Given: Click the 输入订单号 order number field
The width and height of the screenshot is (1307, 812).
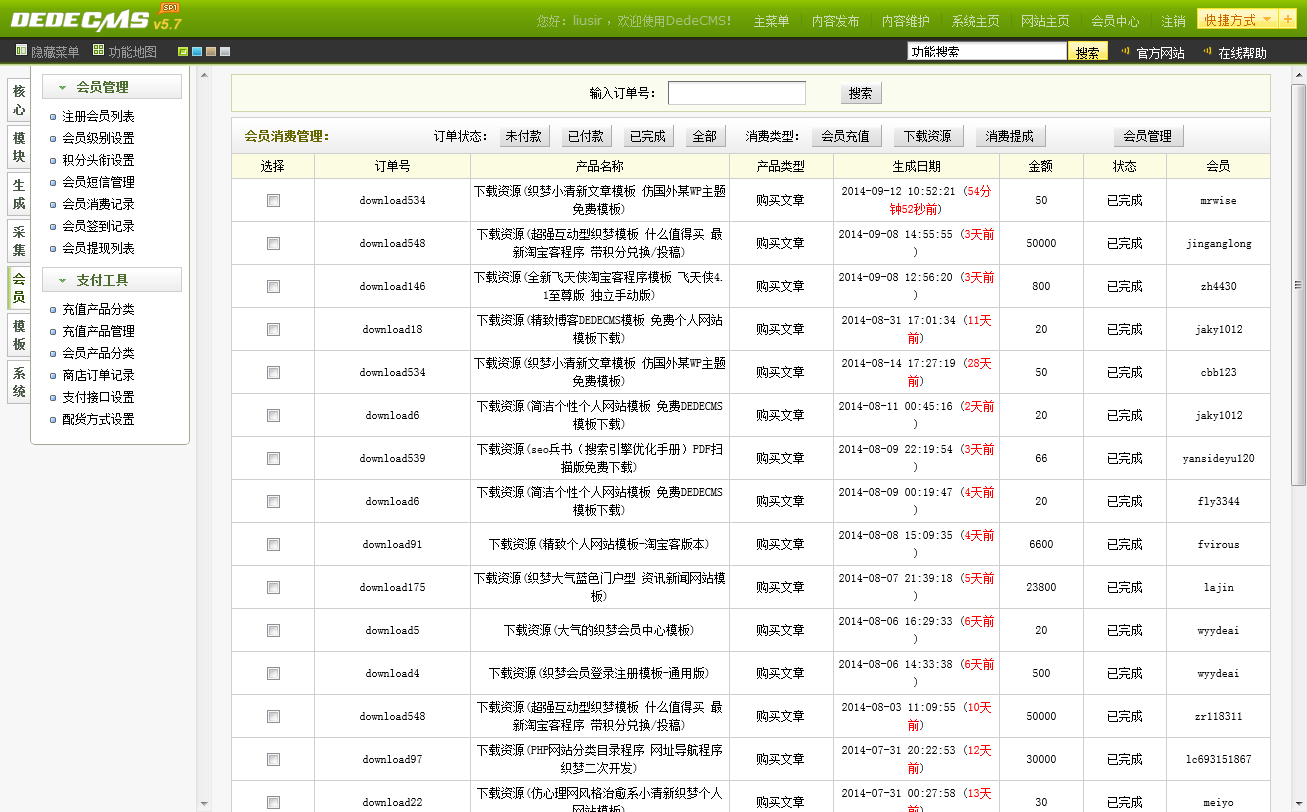Looking at the screenshot, I should pos(736,93).
